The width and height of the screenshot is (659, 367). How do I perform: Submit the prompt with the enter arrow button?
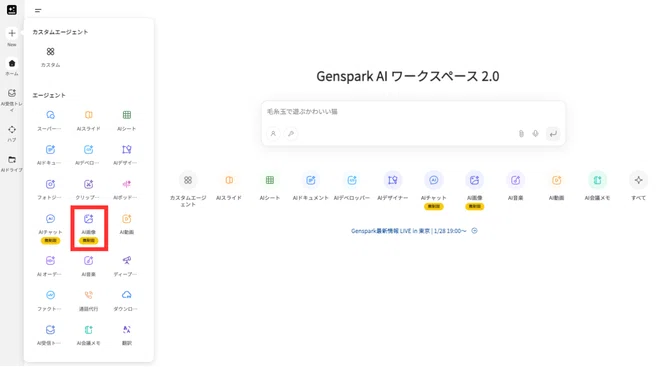(x=553, y=134)
